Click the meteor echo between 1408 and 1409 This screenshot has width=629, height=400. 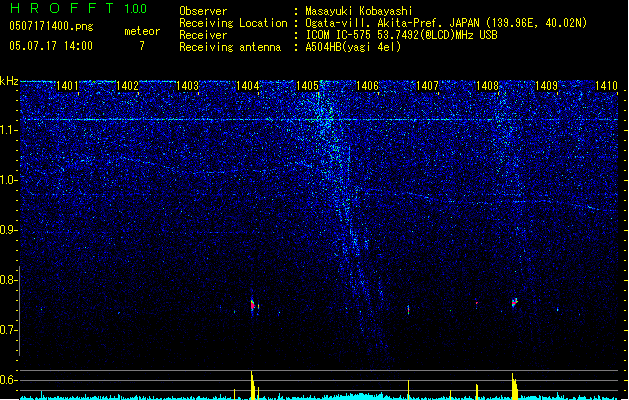(x=515, y=303)
